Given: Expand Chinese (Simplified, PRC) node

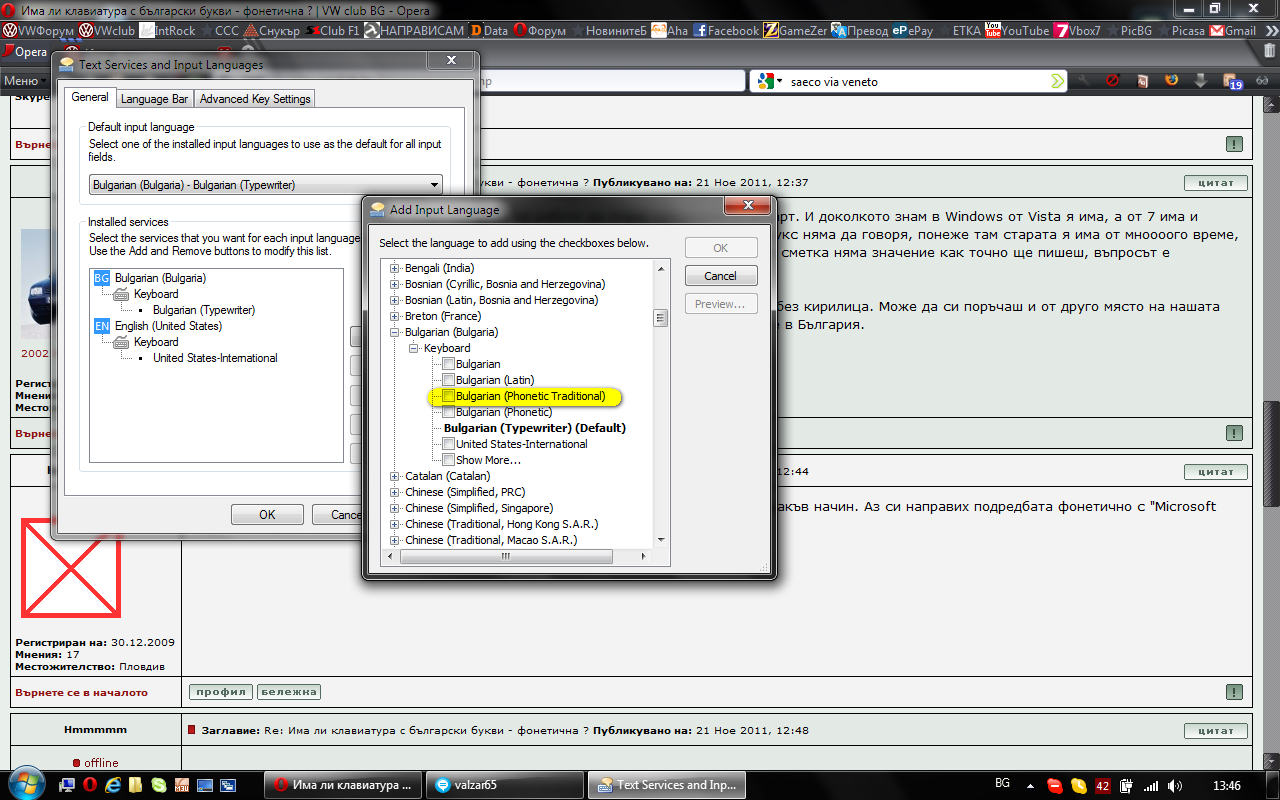Looking at the screenshot, I should point(395,492).
